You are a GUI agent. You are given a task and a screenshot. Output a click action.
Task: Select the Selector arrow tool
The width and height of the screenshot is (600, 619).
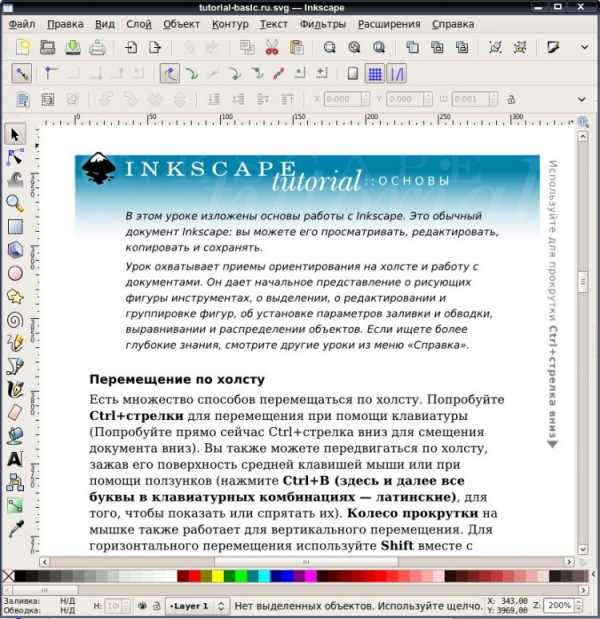click(x=15, y=135)
